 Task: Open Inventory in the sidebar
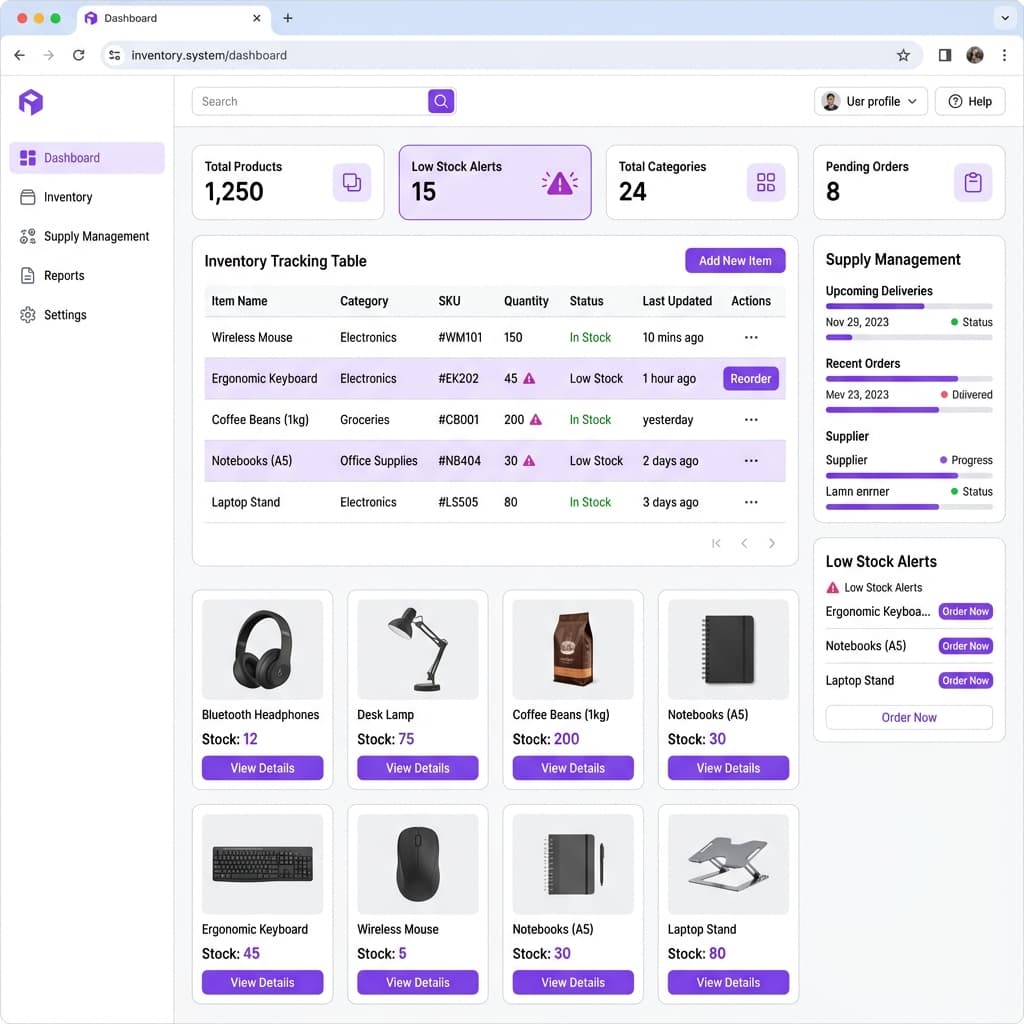68,197
